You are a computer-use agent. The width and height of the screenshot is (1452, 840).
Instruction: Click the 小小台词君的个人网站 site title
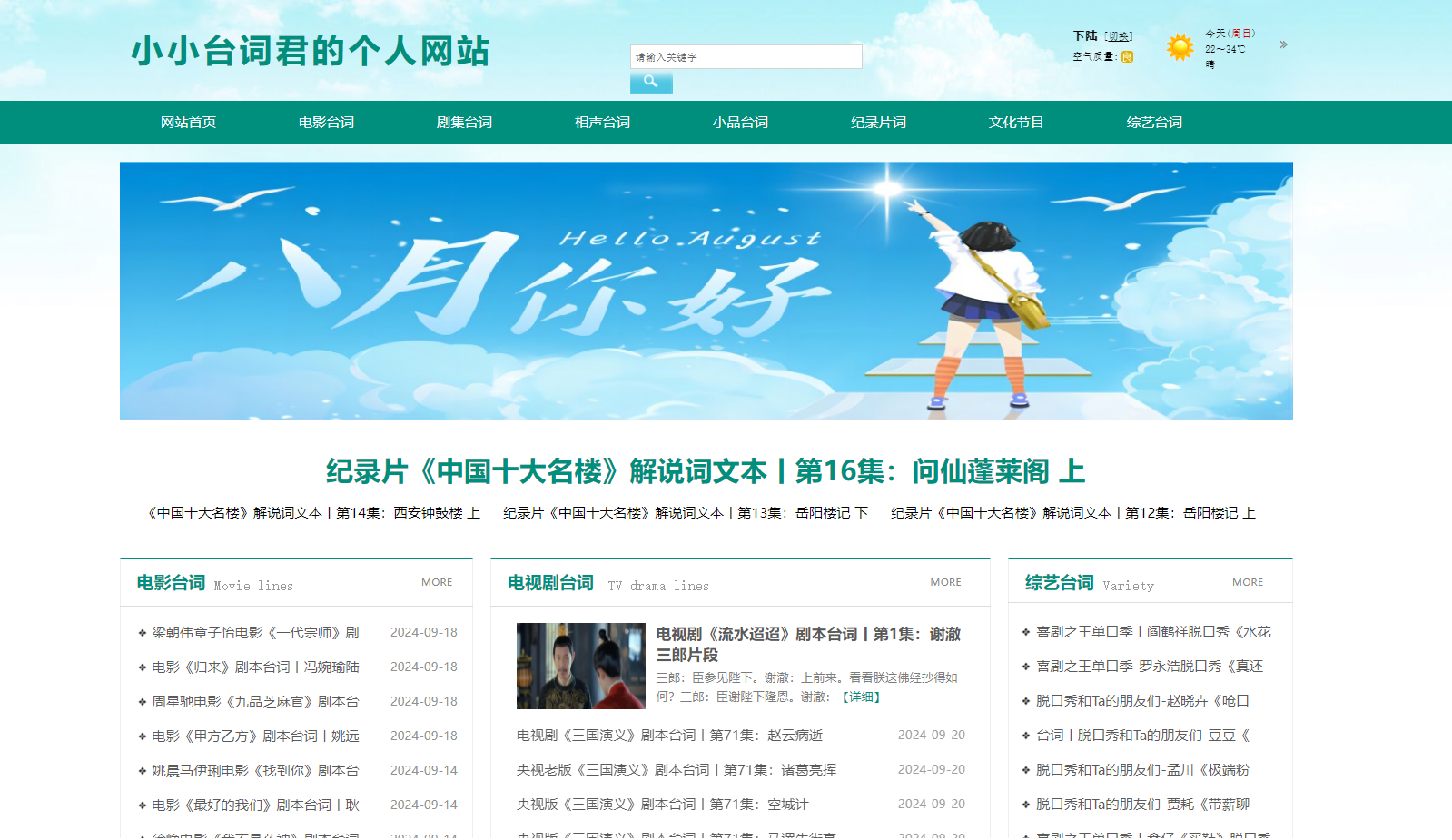(x=311, y=51)
